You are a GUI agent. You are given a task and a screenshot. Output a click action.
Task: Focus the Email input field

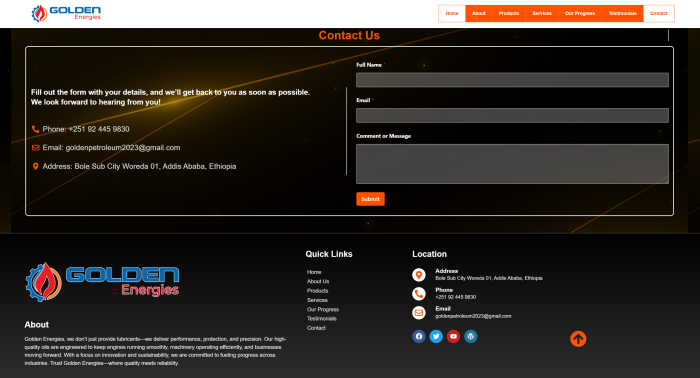512,115
